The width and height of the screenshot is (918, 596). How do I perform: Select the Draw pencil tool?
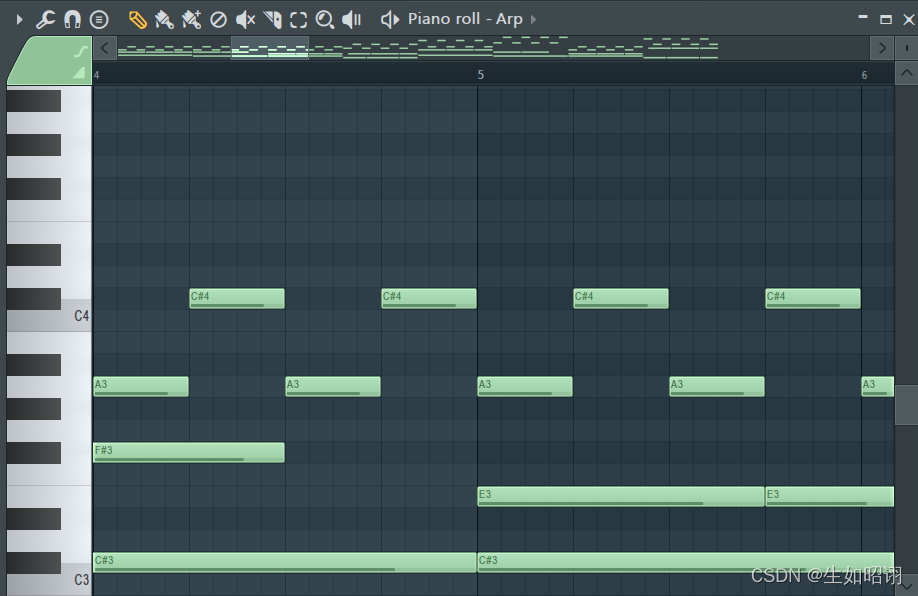[138, 19]
